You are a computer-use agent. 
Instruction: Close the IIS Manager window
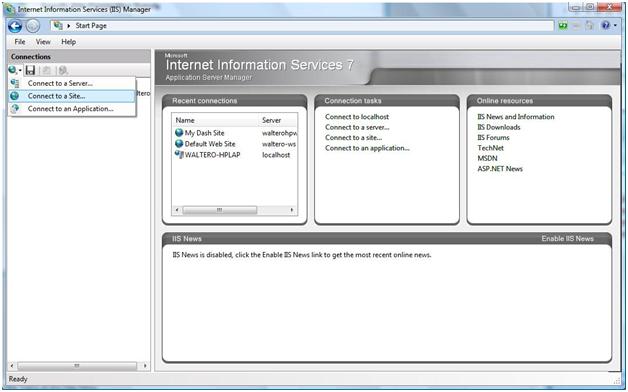click(x=610, y=7)
